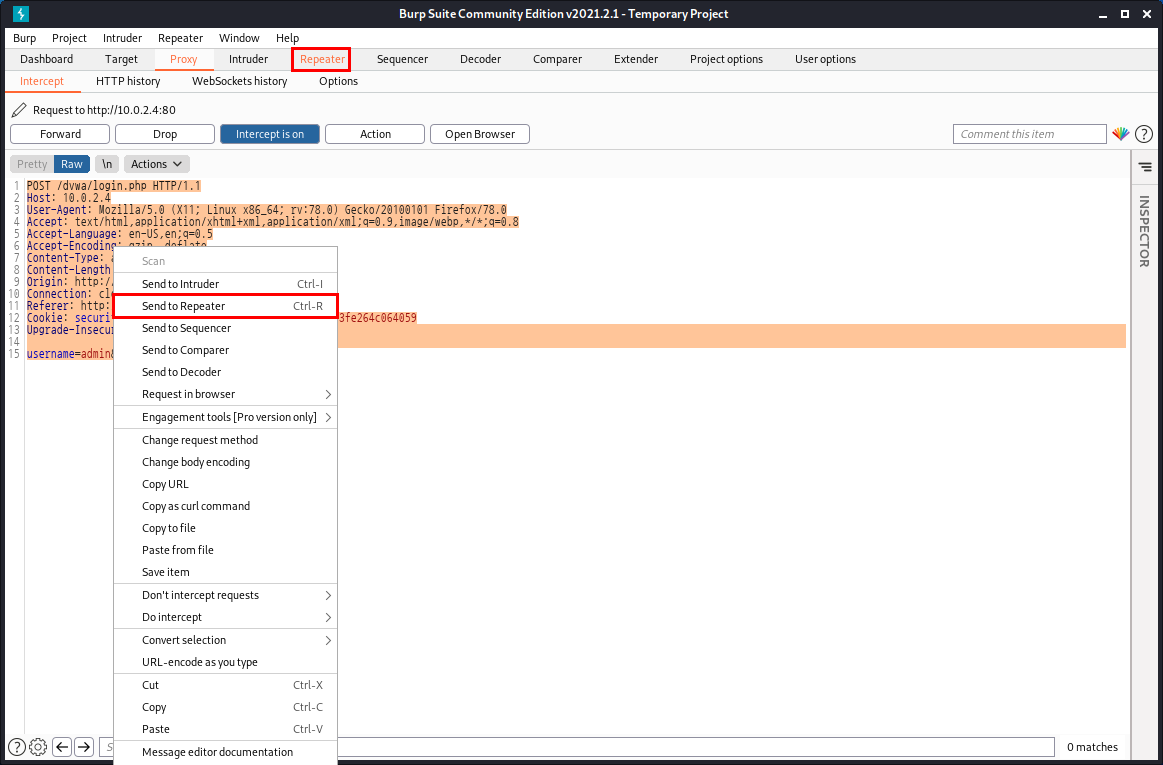Click the Drop button
Viewport: 1163px width, 765px height.
pyautogui.click(x=165, y=134)
